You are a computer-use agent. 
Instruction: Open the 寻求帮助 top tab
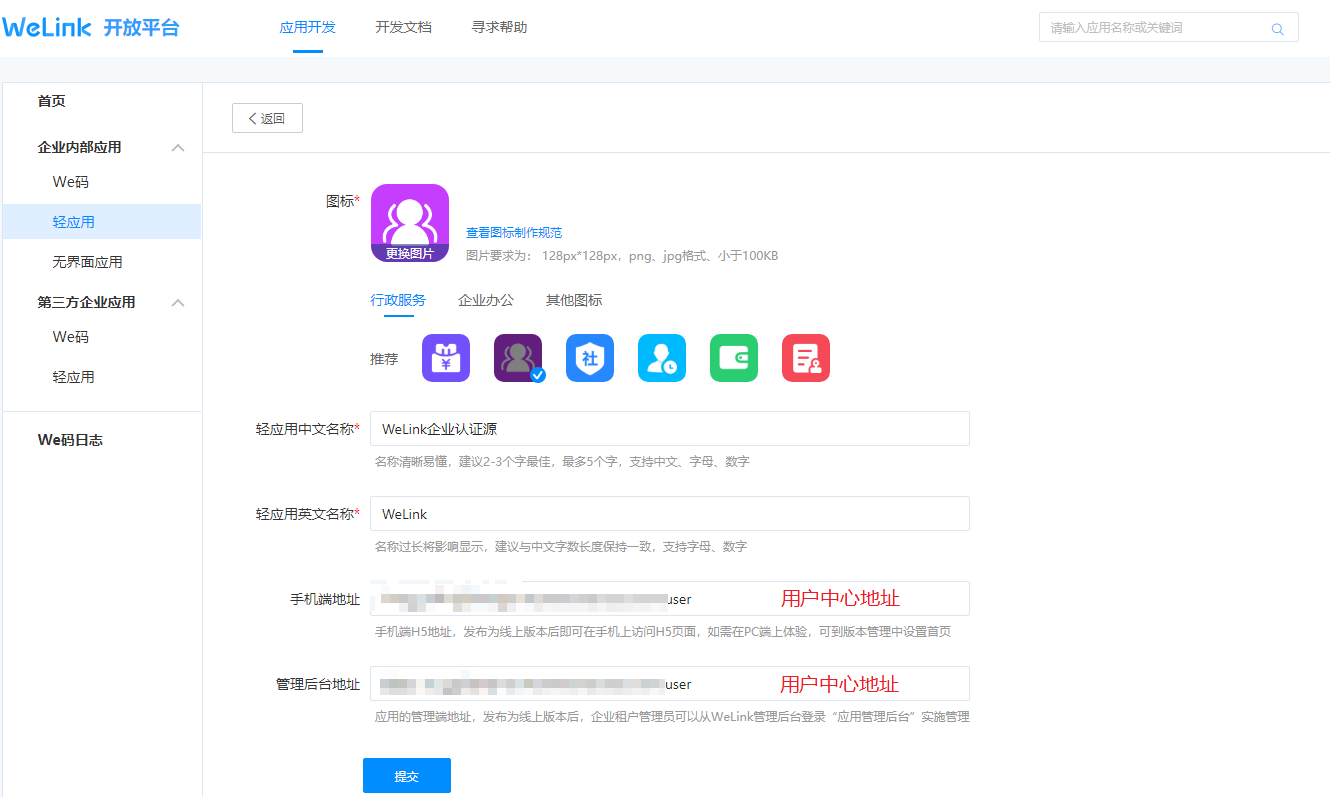pyautogui.click(x=499, y=28)
